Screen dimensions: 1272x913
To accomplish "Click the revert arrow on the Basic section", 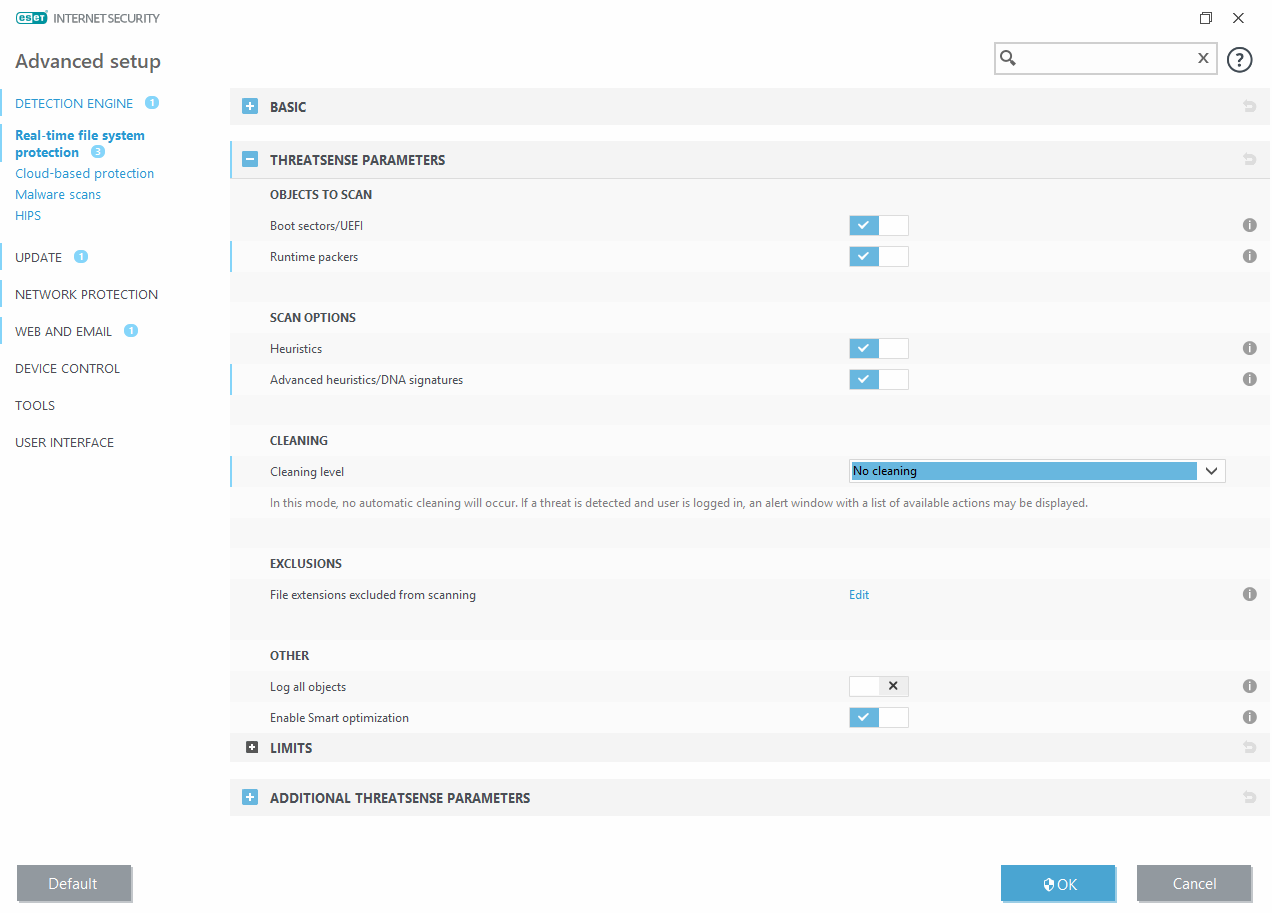I will [1249, 107].
